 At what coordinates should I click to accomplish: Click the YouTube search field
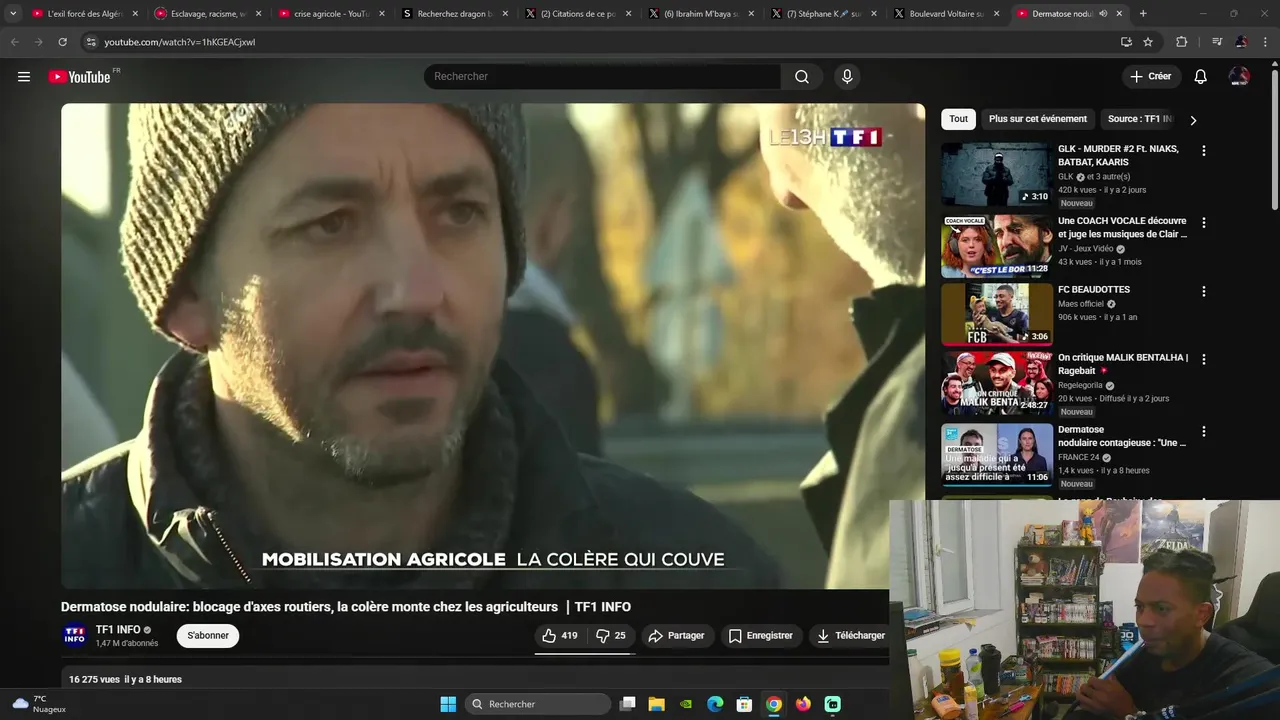pos(602,77)
